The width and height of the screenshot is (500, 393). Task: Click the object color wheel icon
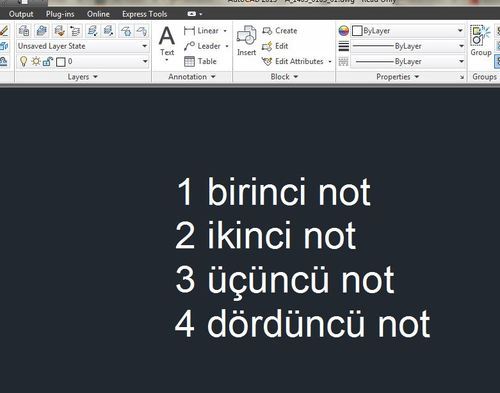click(344, 31)
